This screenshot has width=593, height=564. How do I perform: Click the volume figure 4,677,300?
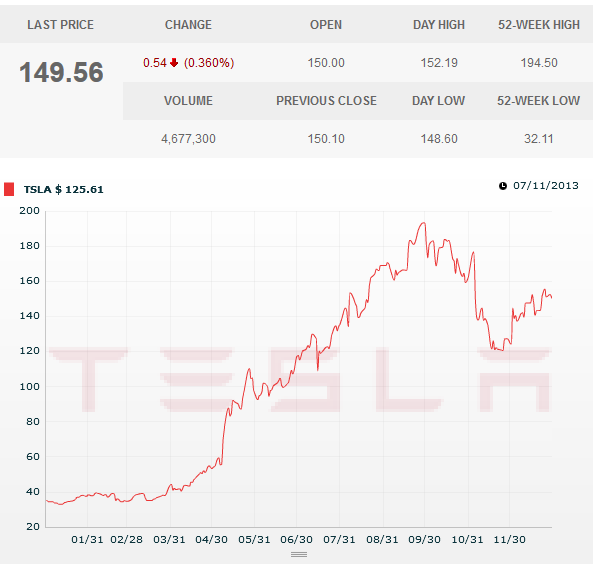tap(188, 139)
